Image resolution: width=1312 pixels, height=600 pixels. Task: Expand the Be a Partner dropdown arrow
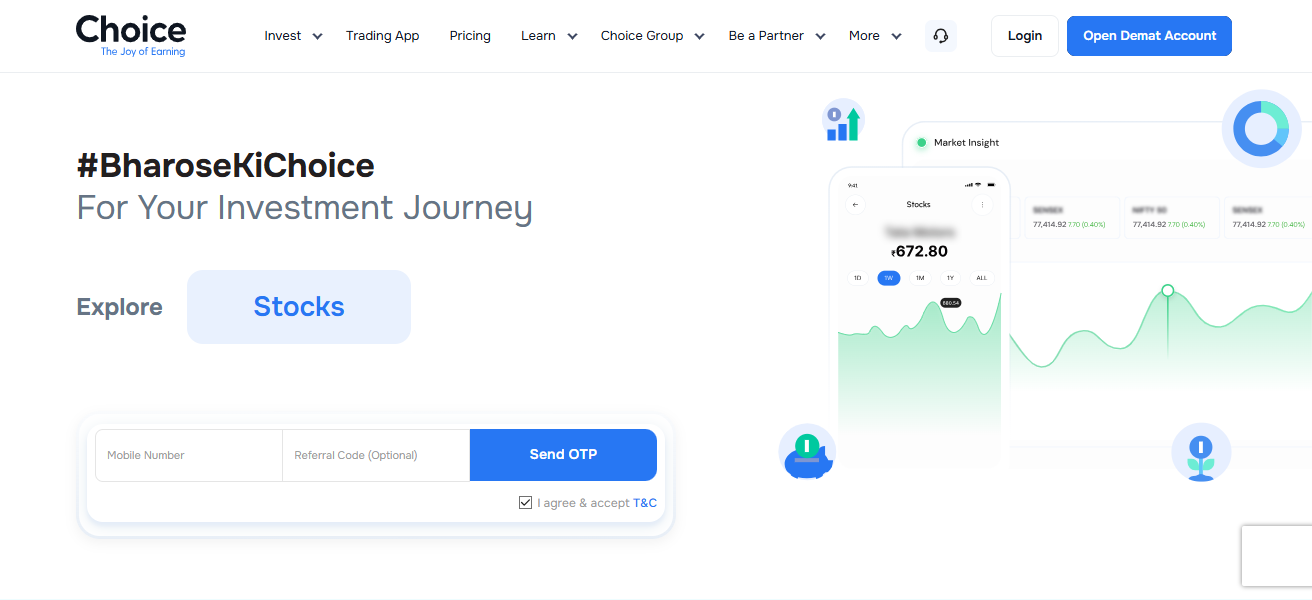click(x=820, y=36)
